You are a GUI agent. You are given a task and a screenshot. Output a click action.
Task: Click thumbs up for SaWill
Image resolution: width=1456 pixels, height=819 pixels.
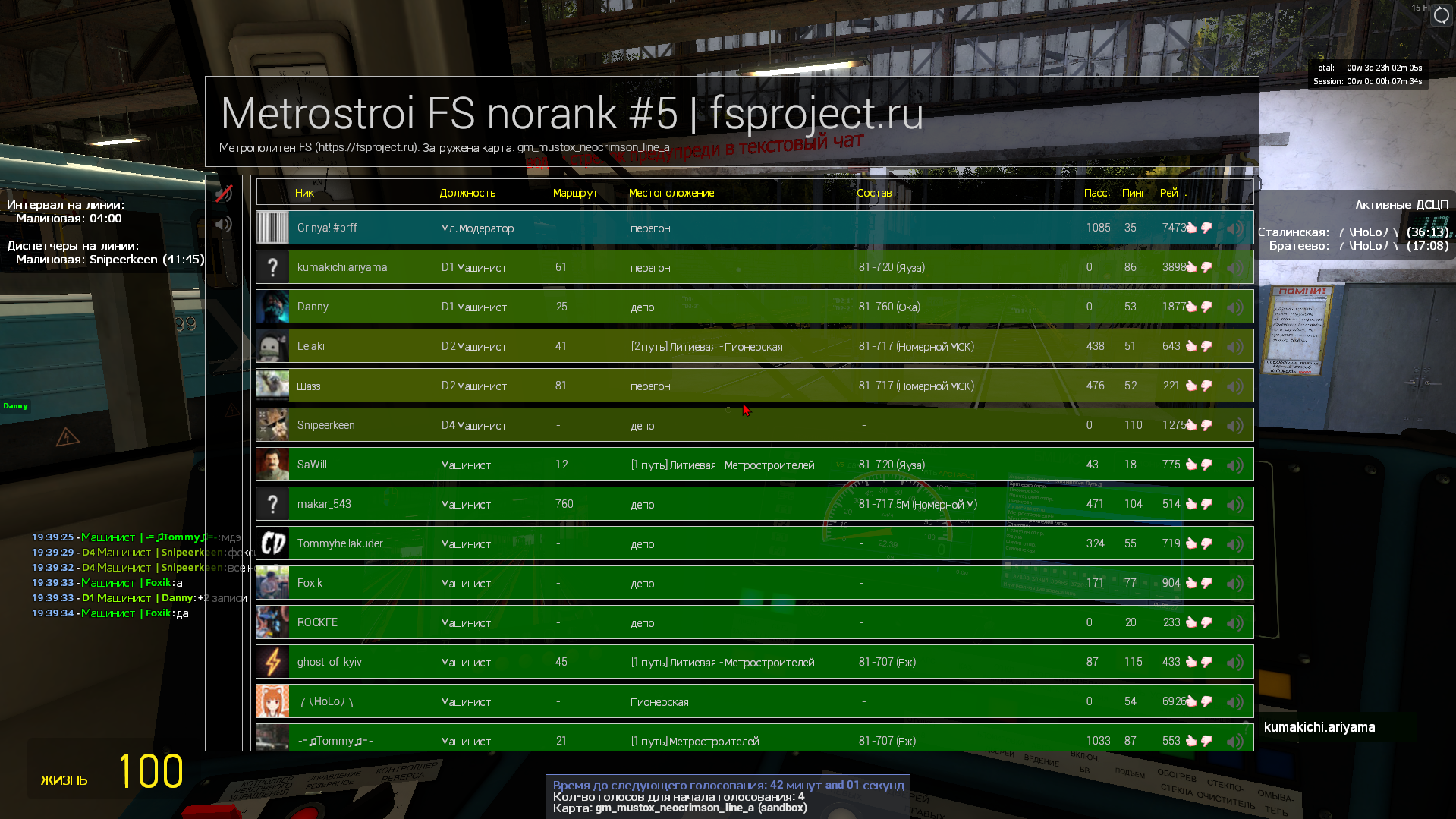pyautogui.click(x=1191, y=465)
